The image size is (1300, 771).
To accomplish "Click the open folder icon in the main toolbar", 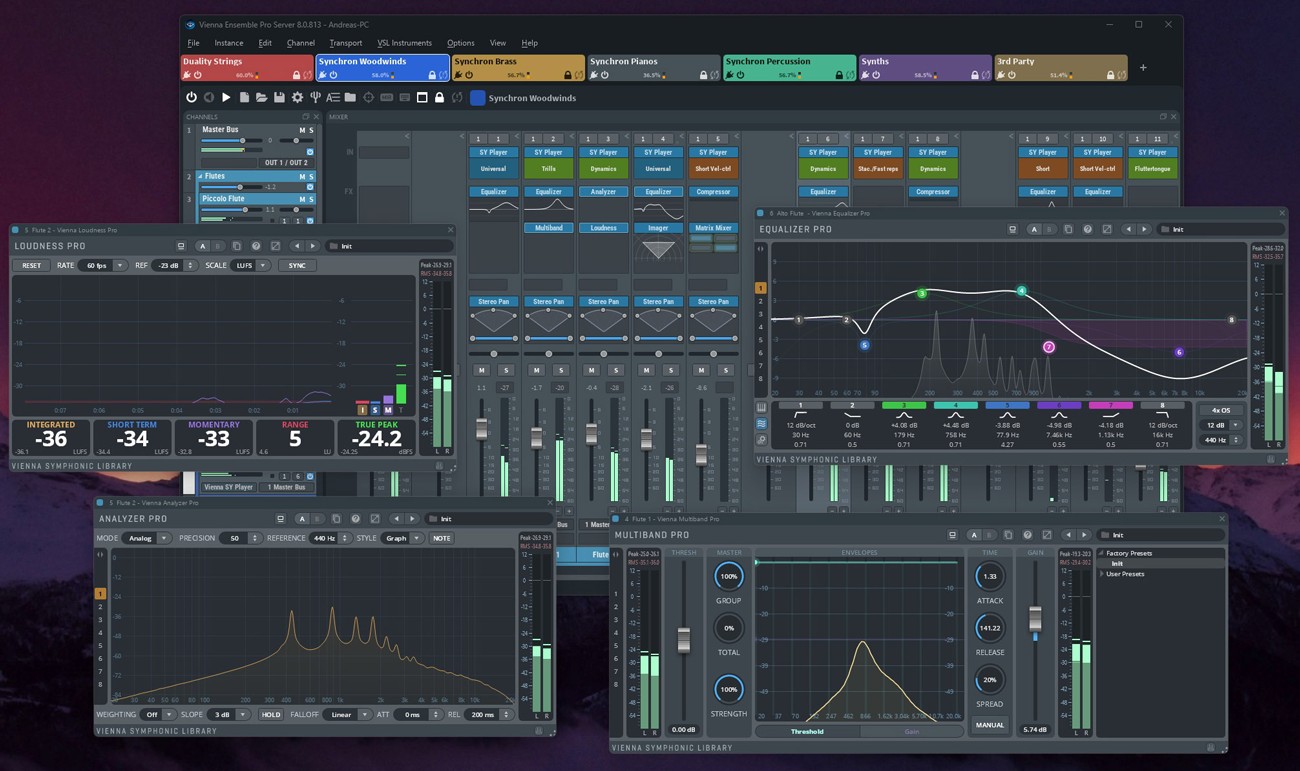I will [x=261, y=98].
